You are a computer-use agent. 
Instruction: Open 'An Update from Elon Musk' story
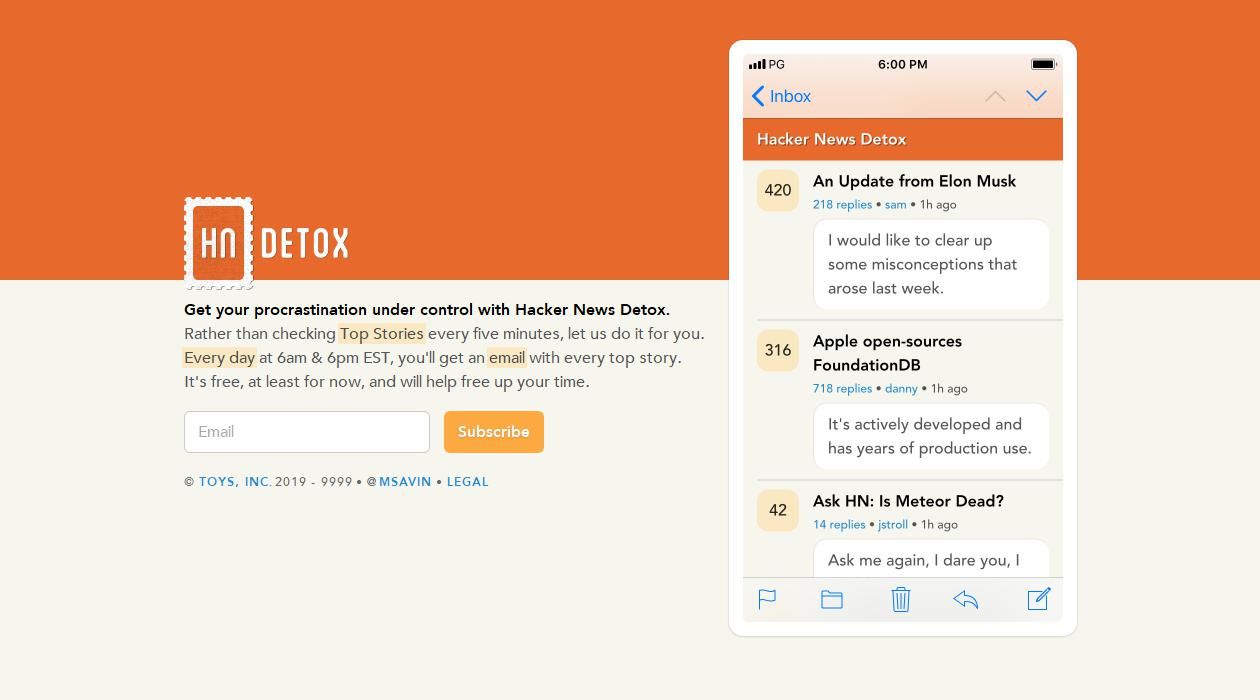tap(914, 181)
